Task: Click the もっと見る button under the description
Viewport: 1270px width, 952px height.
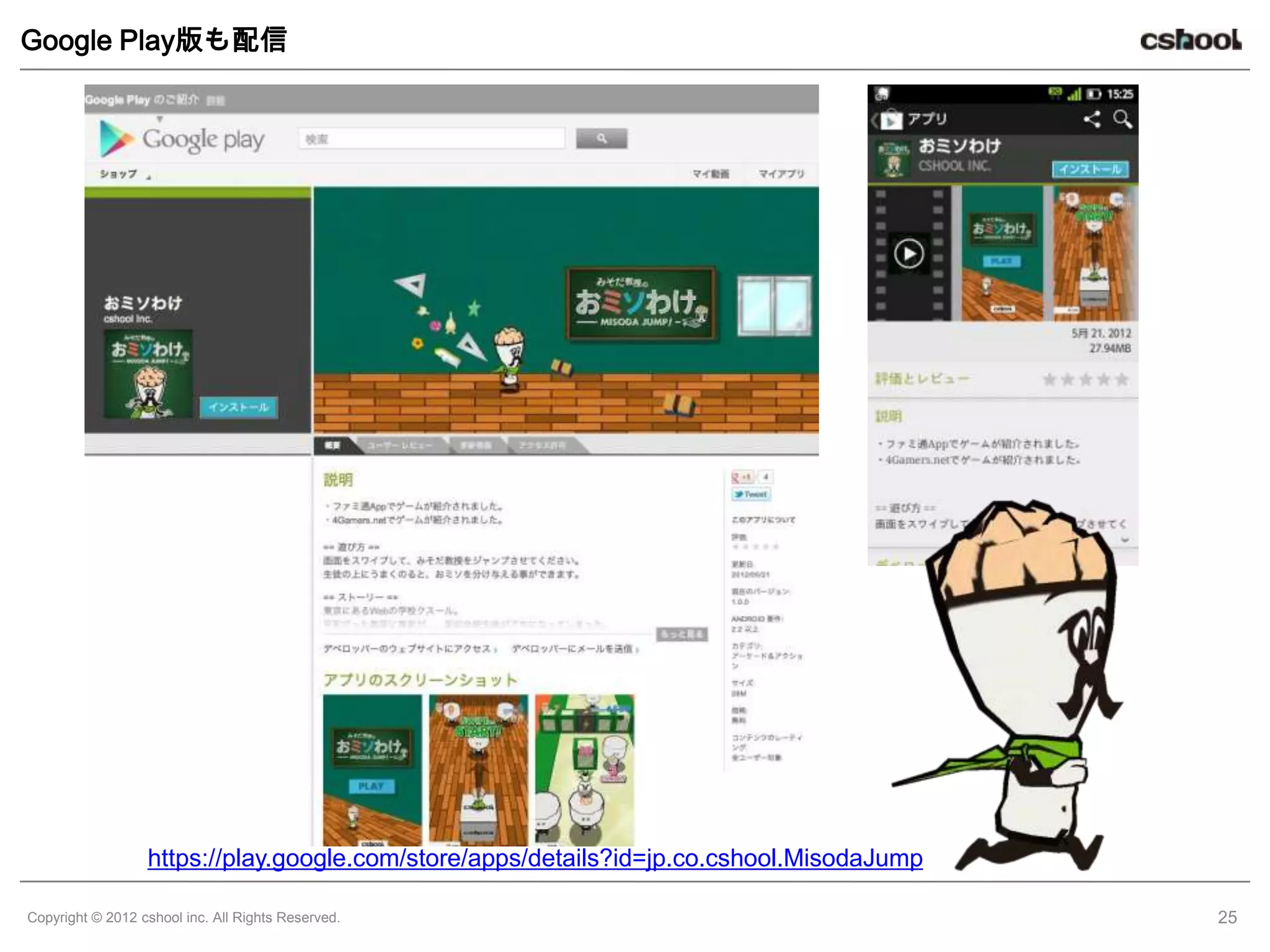Action: [682, 634]
